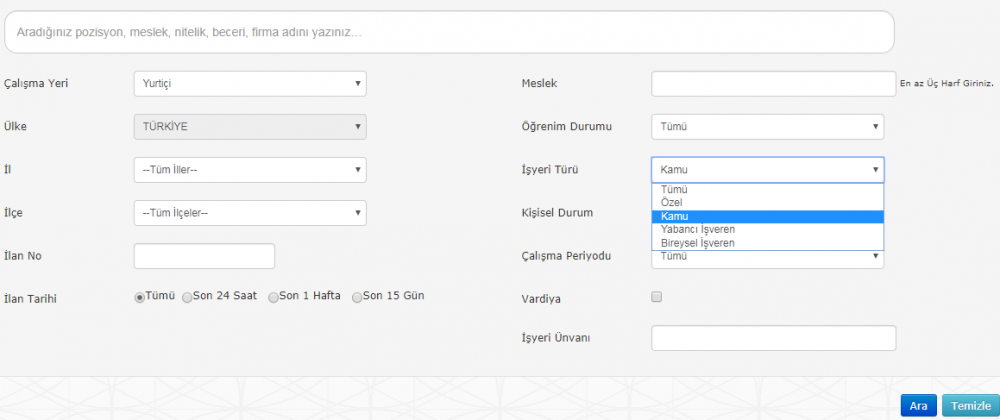Choose Tümü in the İşyeri Türü list
This screenshot has height=420, width=1000.
click(768, 190)
